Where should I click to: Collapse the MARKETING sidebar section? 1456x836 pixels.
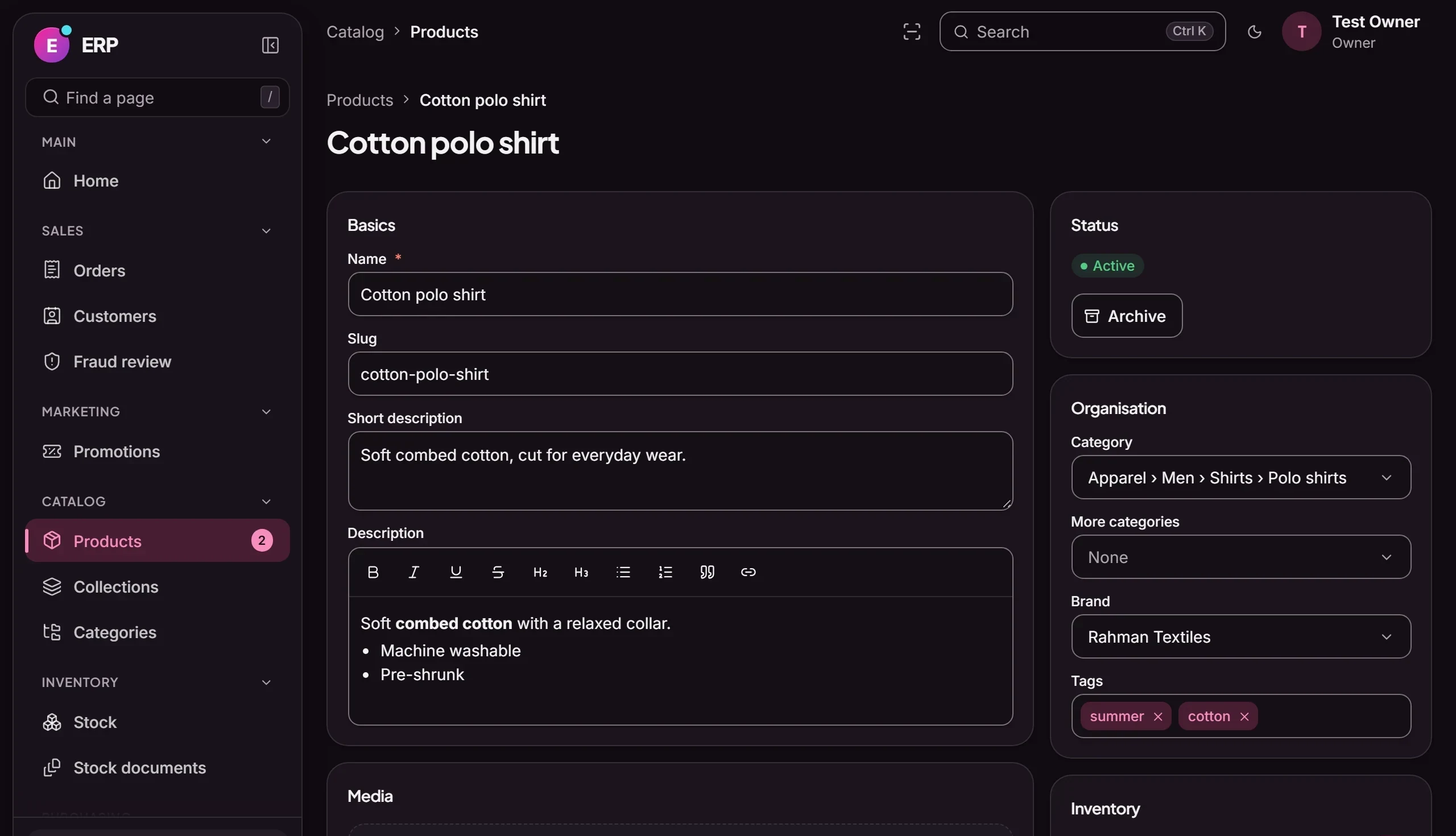point(266,412)
